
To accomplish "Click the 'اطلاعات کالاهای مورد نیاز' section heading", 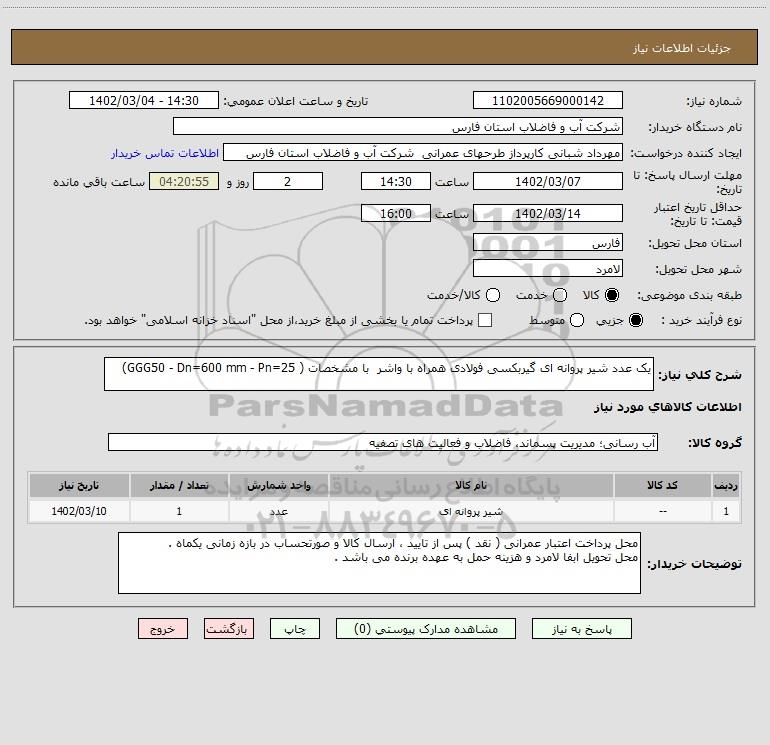I will point(667,407).
